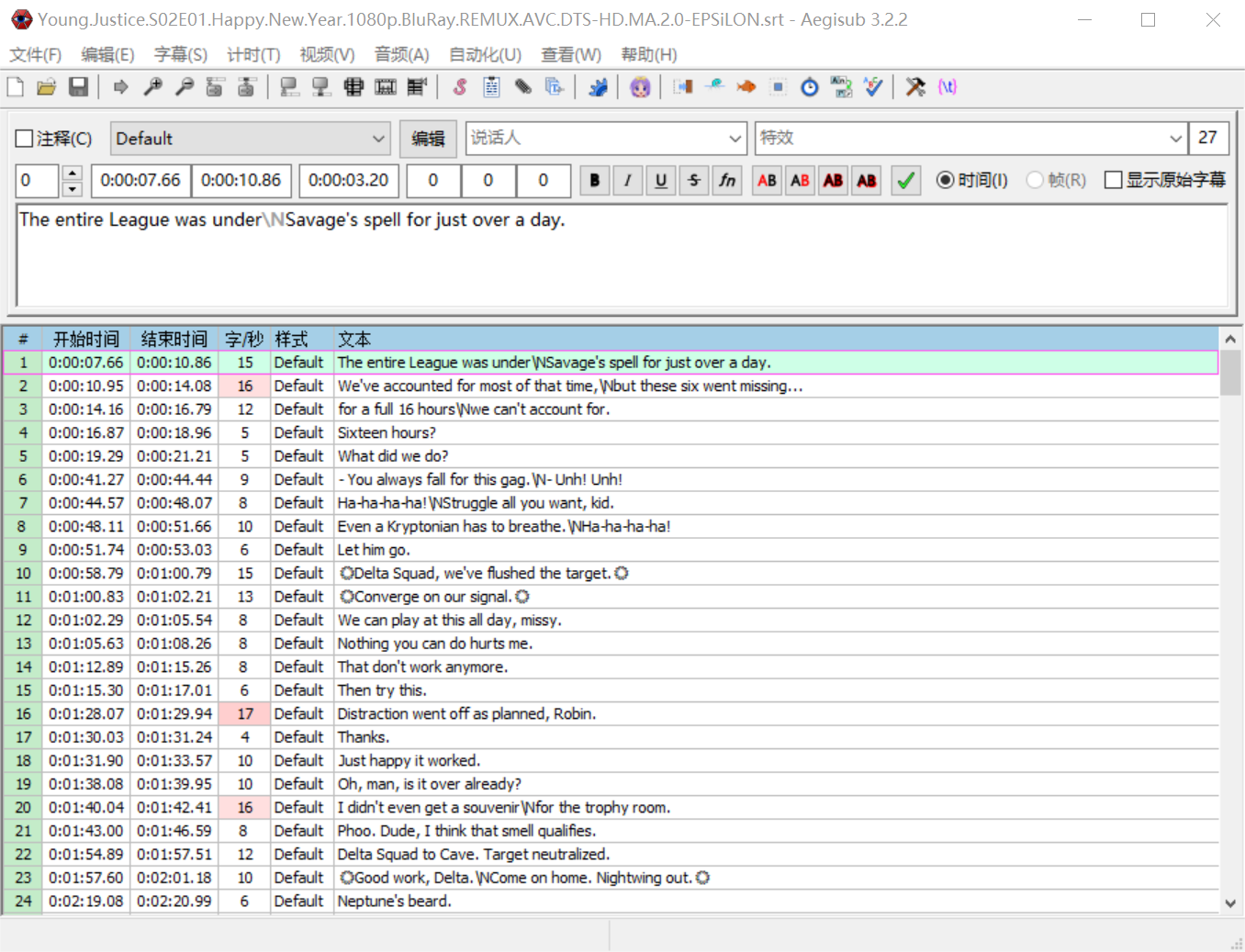The image size is (1245, 952).
Task: Open the Spell Checker checkmark icon
Action: 873,87
